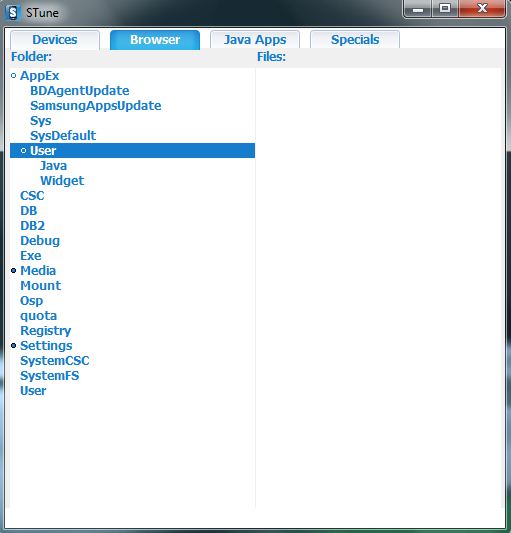
Task: Select the Osp folder
Action: (32, 300)
